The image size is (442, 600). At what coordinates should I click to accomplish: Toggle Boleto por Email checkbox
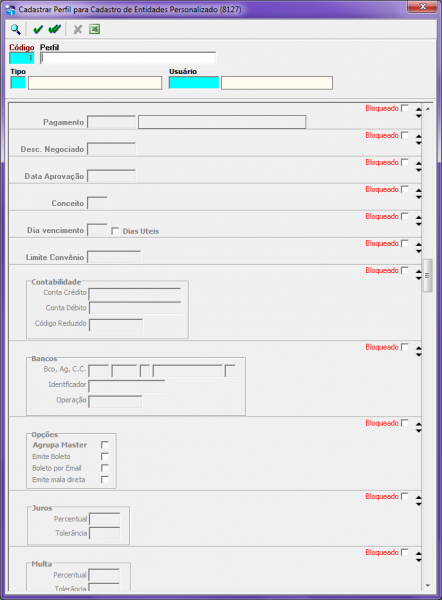tap(104, 468)
